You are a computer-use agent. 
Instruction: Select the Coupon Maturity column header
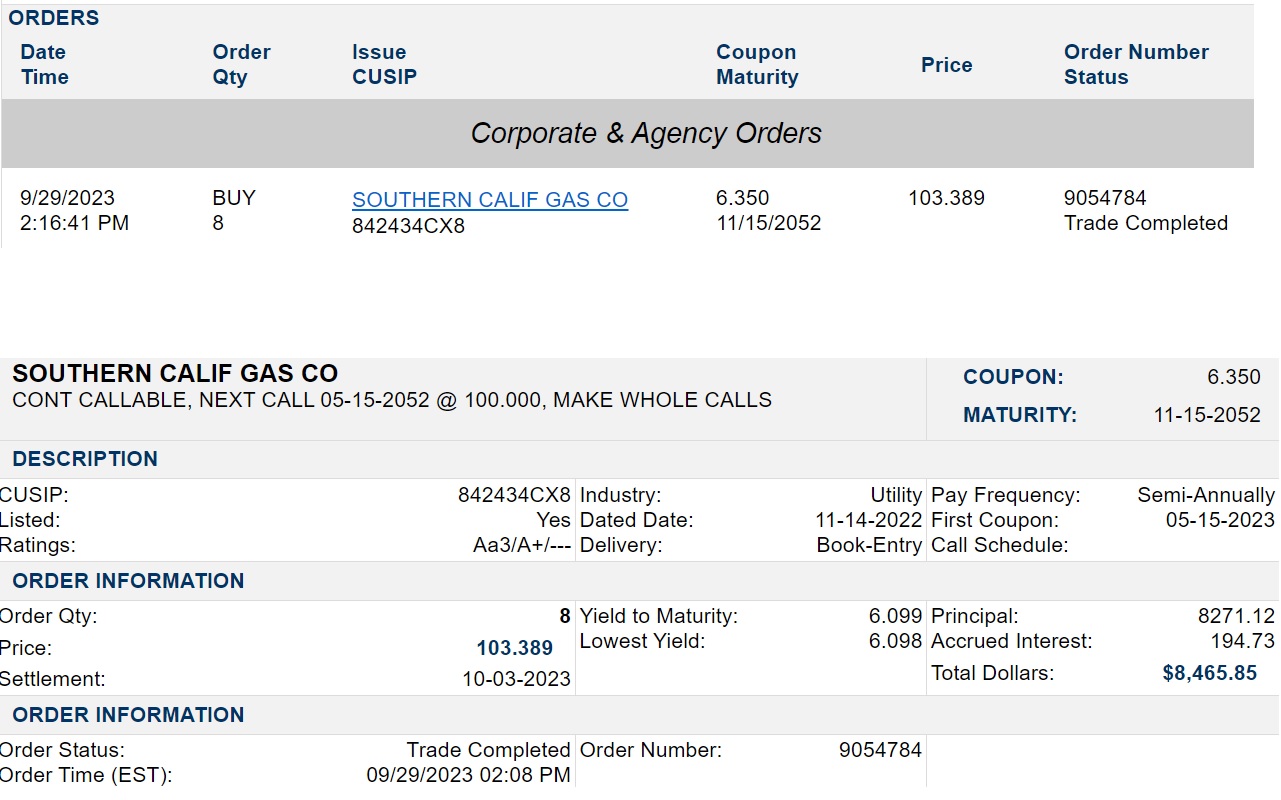[757, 65]
